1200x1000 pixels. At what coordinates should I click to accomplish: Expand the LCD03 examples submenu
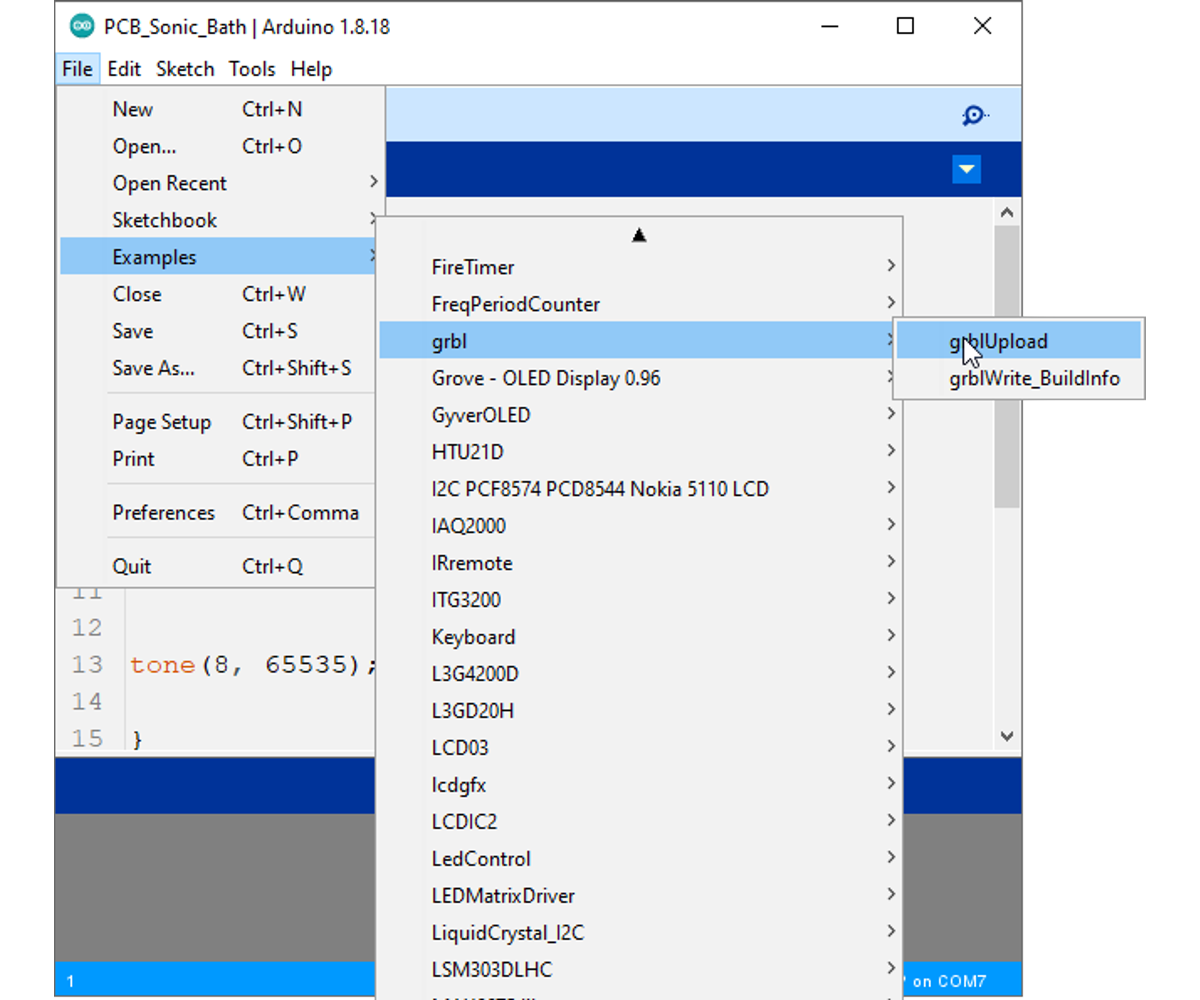[x=640, y=749]
